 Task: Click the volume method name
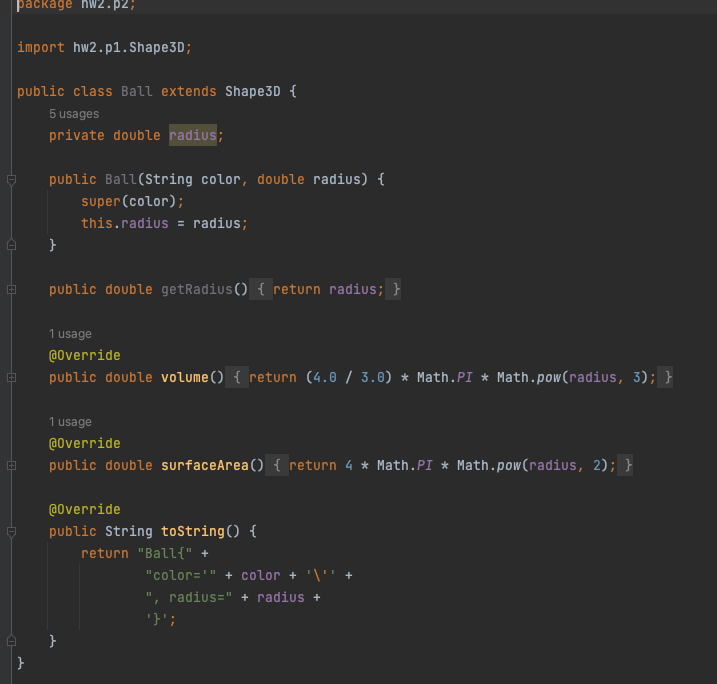185,377
